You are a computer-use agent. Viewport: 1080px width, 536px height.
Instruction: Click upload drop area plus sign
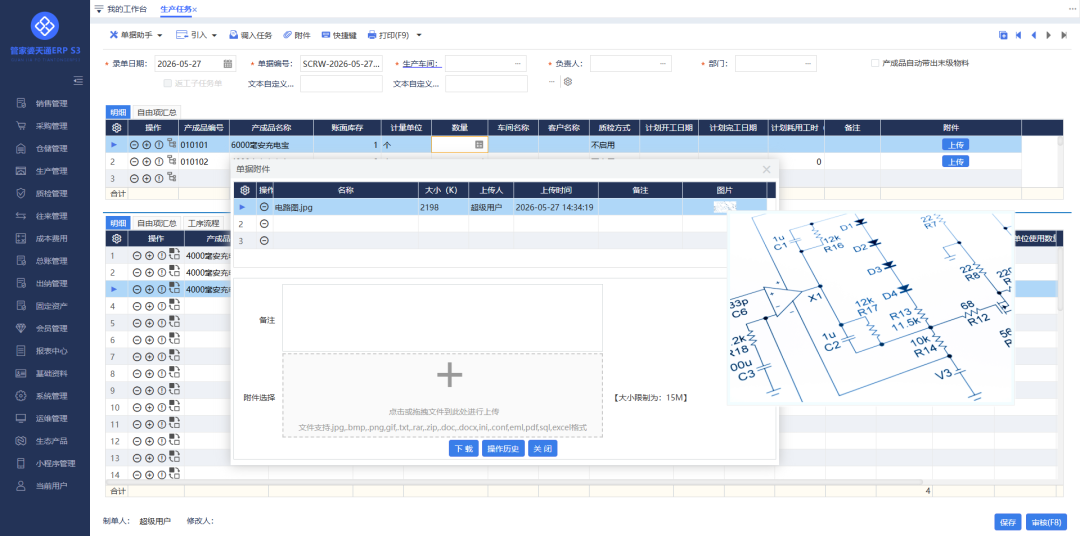[449, 374]
